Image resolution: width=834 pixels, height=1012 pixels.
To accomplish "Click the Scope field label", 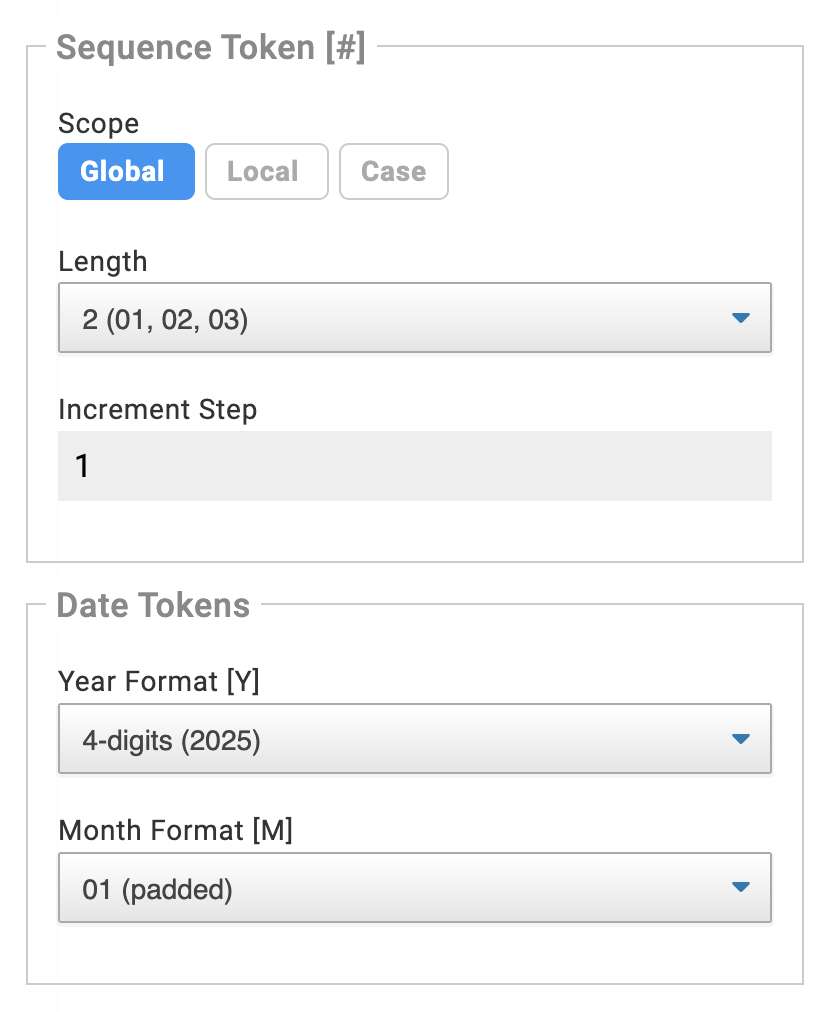I will [x=98, y=124].
